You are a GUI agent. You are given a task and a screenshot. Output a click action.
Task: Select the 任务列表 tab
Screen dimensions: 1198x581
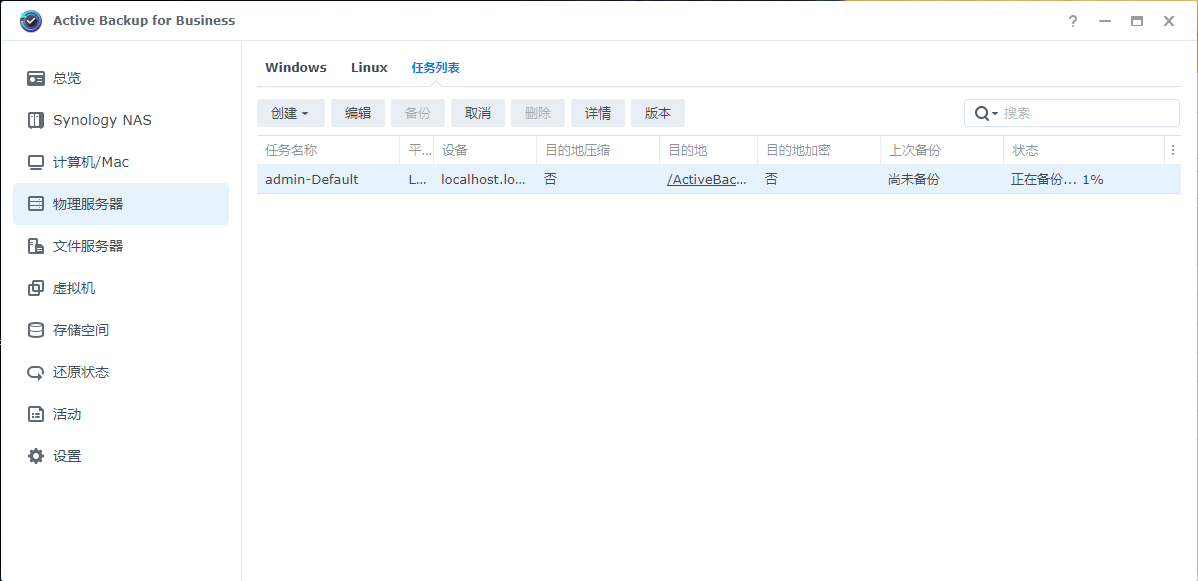[x=435, y=67]
